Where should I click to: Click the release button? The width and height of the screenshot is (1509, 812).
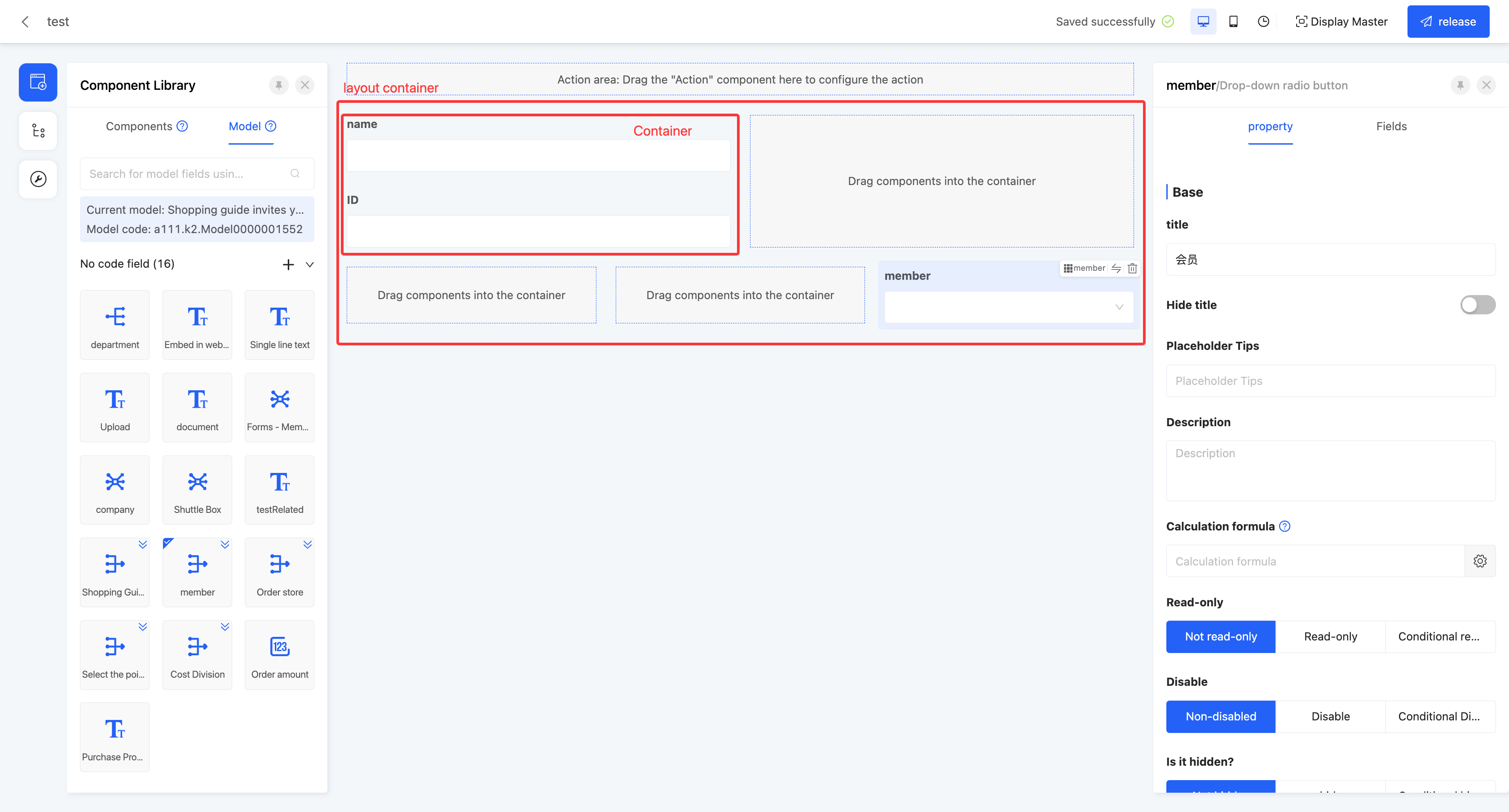click(1448, 22)
